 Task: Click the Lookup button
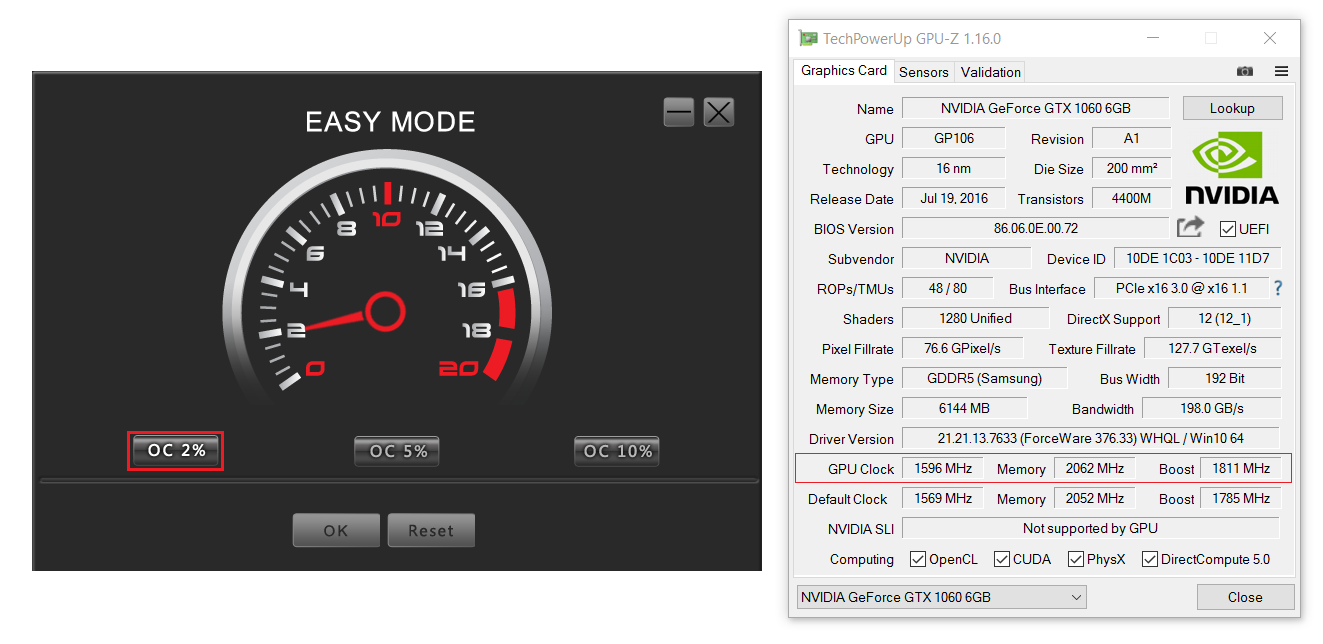1232,108
